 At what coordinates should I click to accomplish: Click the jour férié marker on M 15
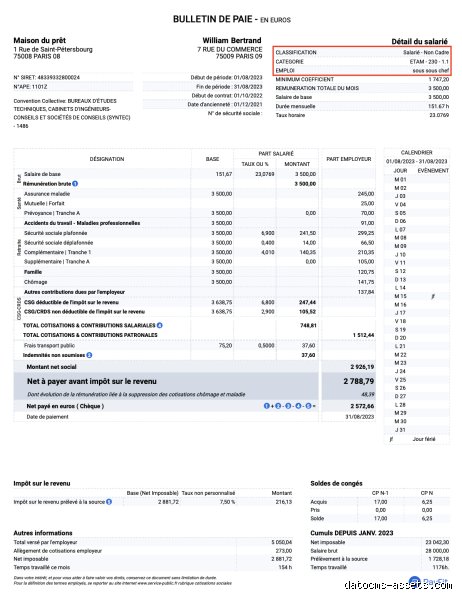tap(433, 297)
